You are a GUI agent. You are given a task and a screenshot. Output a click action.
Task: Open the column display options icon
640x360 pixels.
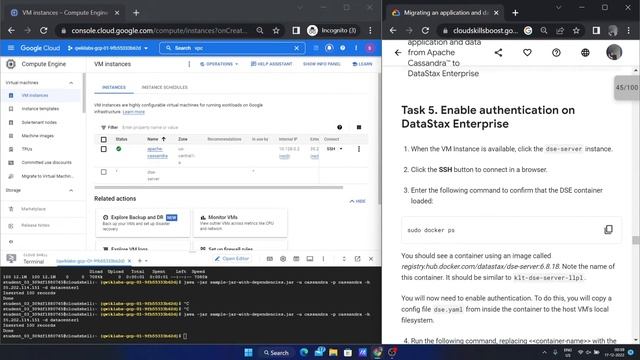[359, 127]
